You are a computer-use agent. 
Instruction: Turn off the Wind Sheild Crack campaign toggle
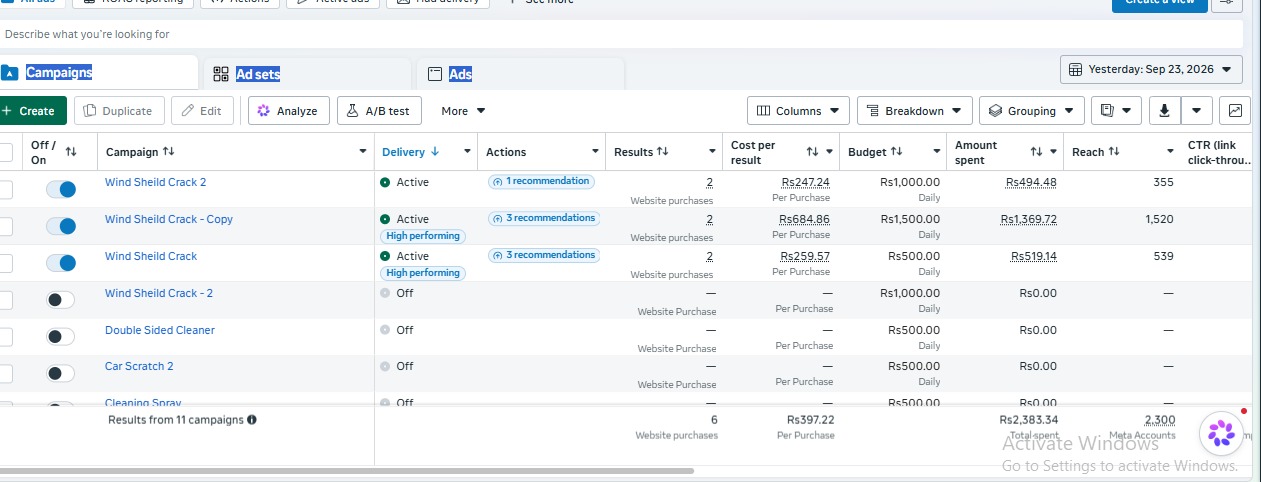click(x=61, y=263)
